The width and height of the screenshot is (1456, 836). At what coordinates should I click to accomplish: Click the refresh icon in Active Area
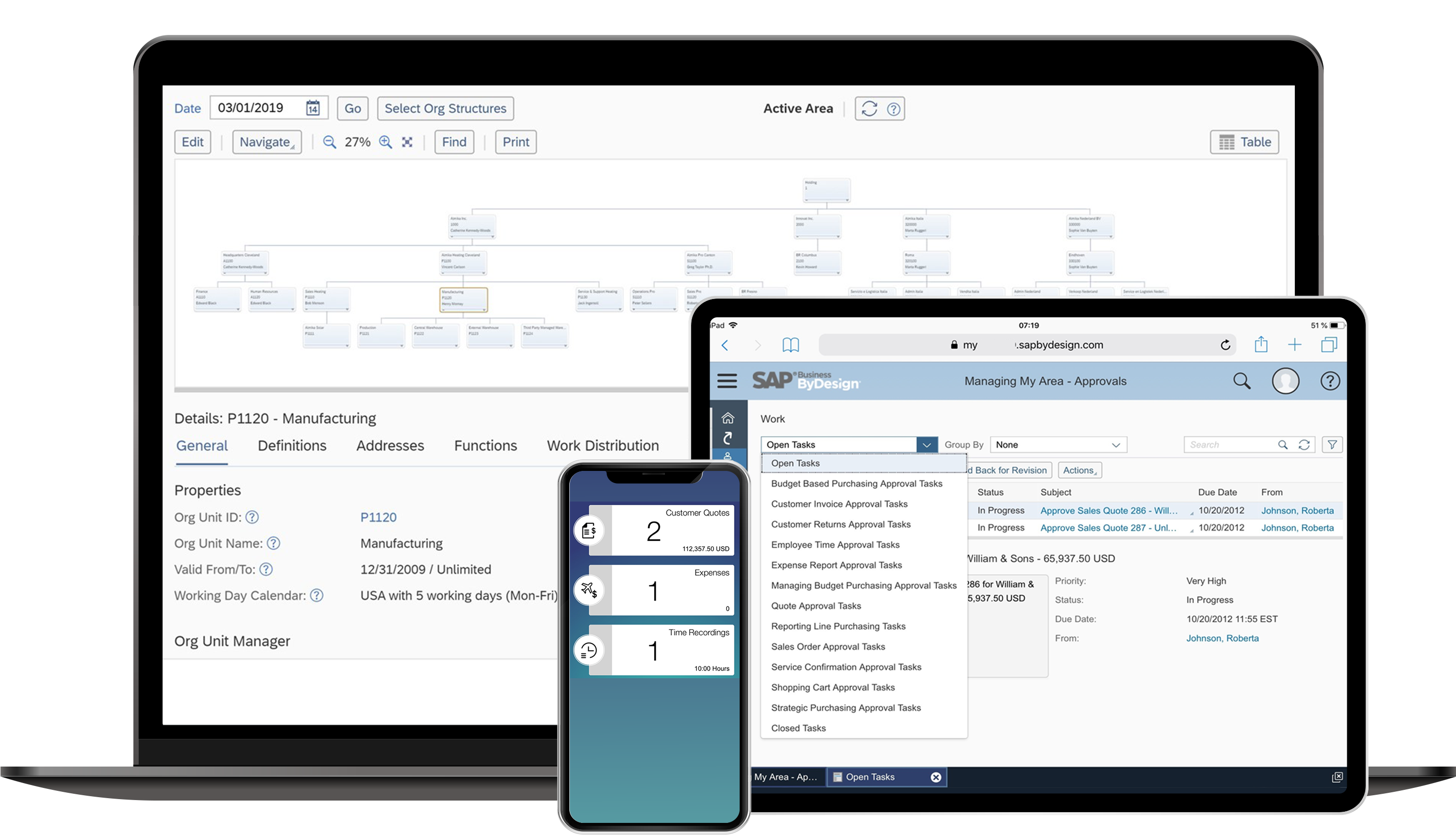(869, 108)
